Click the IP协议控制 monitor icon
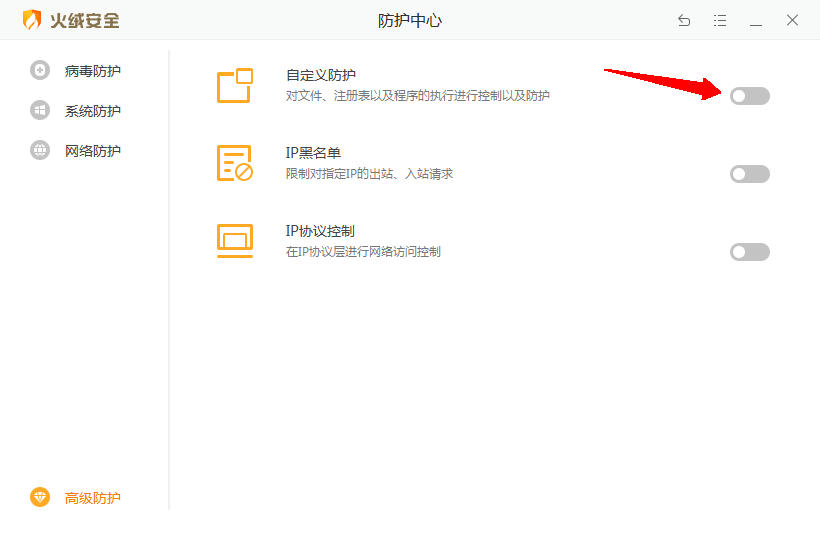This screenshot has width=820, height=540. [x=235, y=241]
